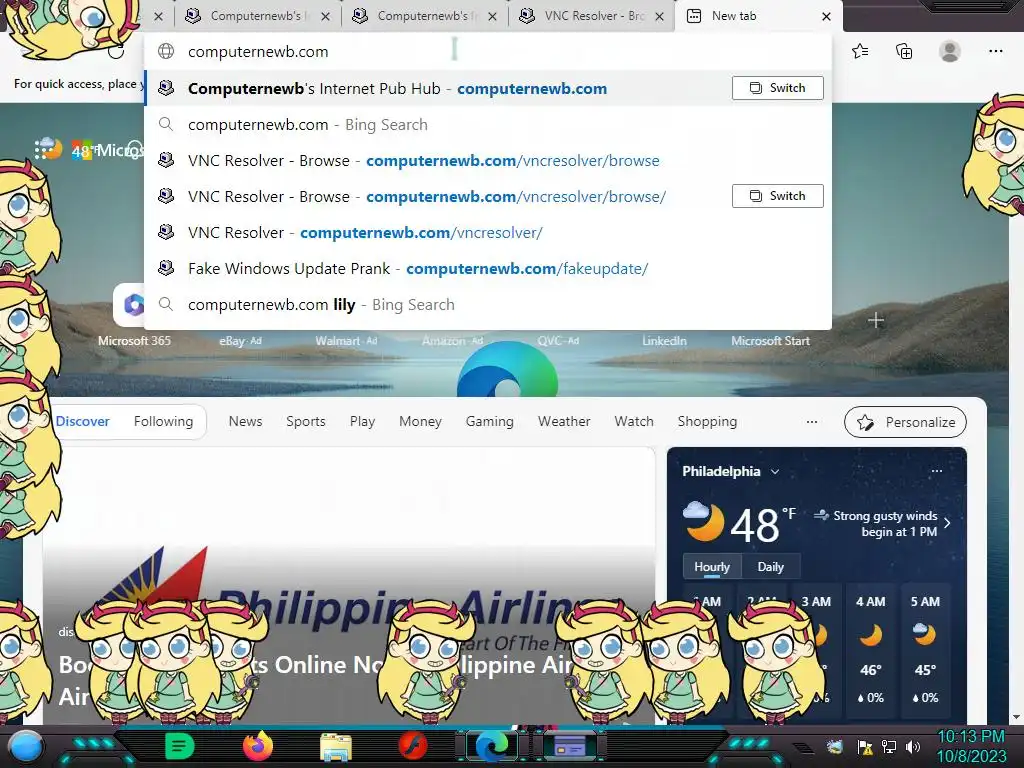This screenshot has height=768, width=1024.
Task: Open the Action Center flag tray icon
Action: click(x=865, y=746)
